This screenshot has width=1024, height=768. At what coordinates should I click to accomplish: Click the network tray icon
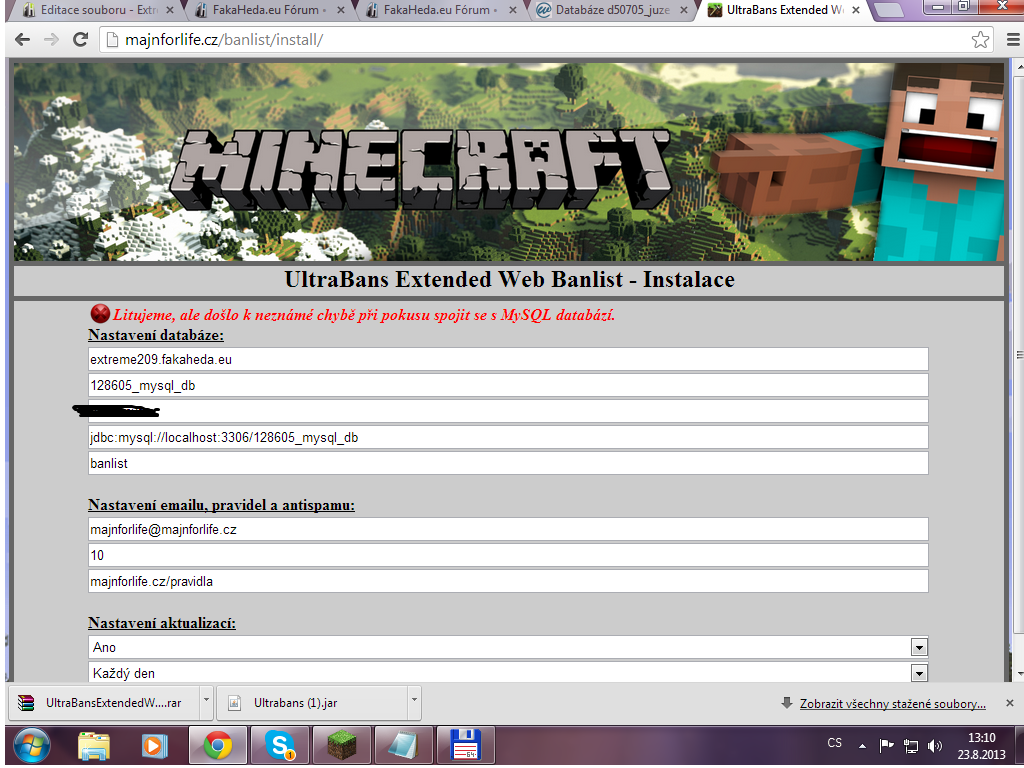coord(910,746)
